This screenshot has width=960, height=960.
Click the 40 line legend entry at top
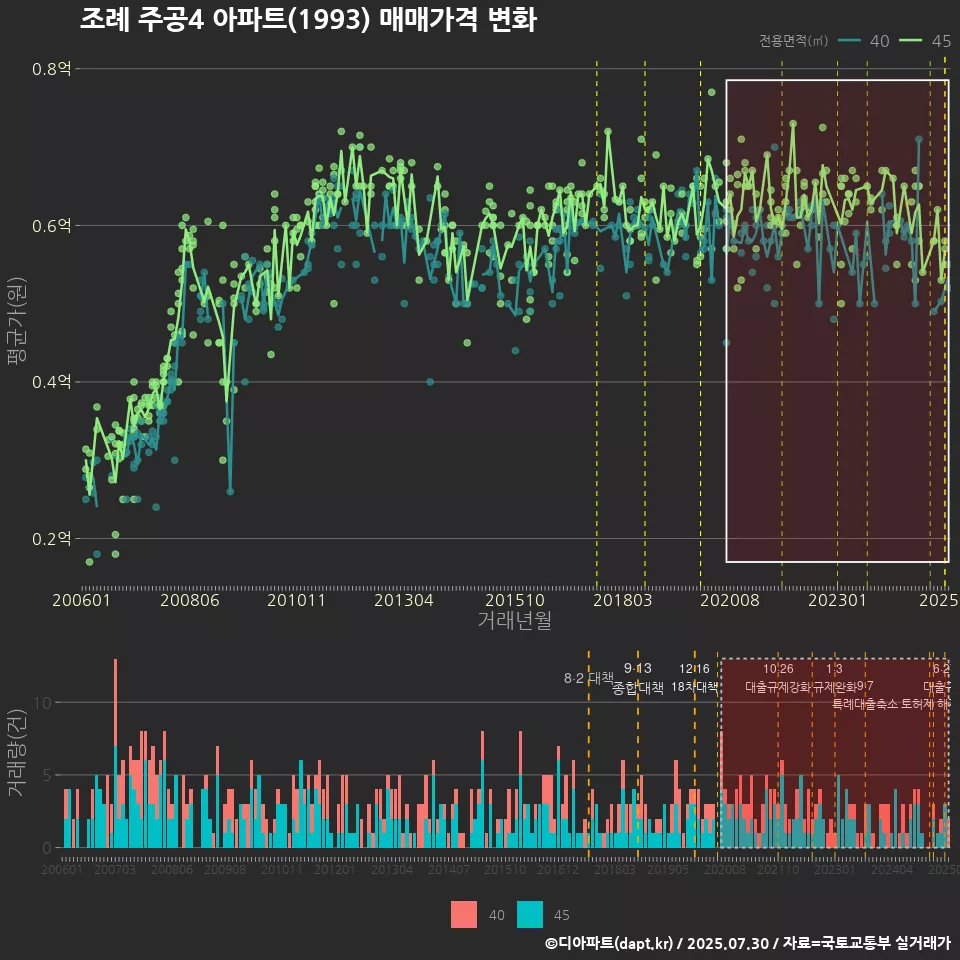pyautogui.click(x=863, y=41)
